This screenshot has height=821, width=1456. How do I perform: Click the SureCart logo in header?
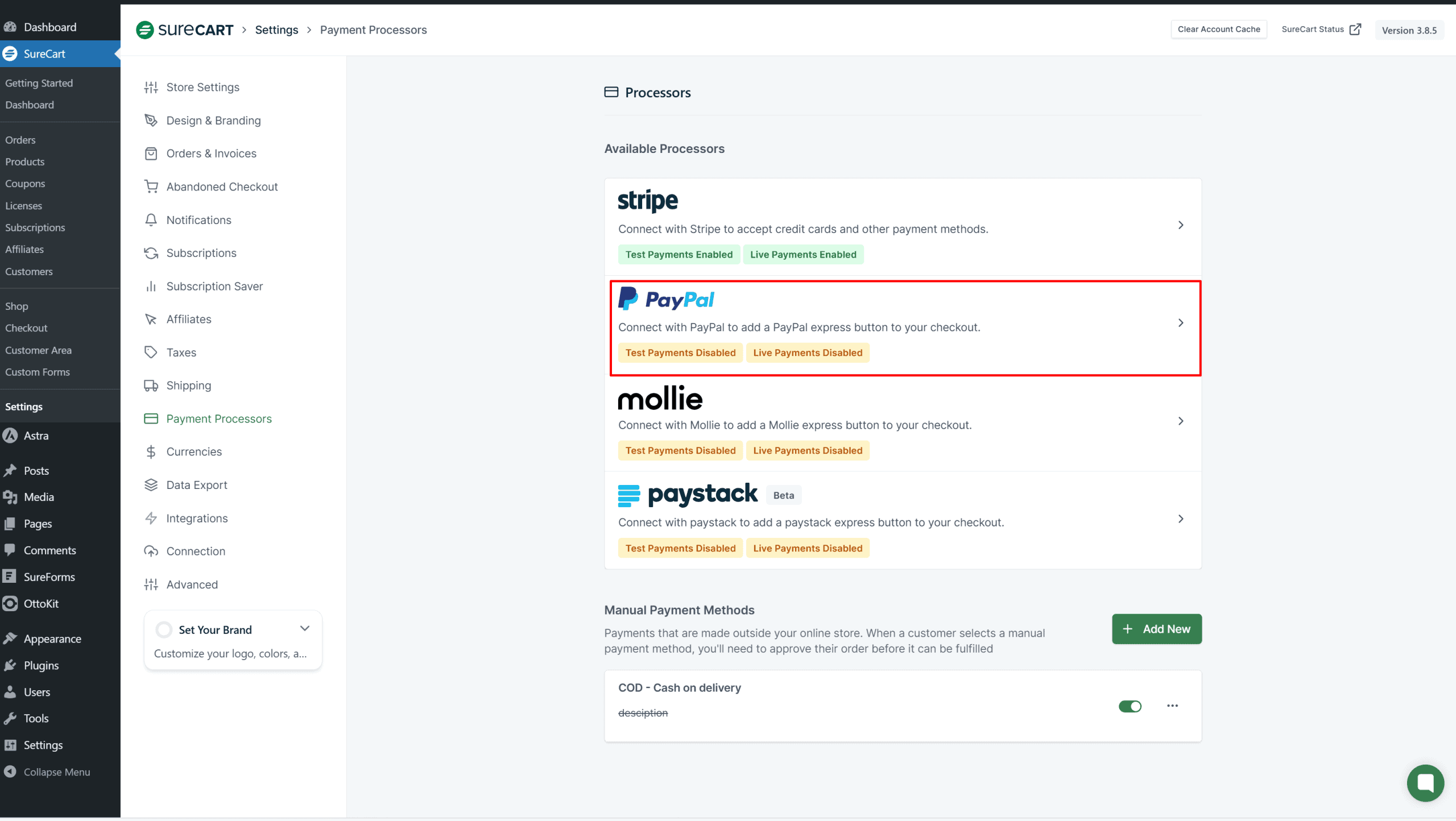click(184, 30)
